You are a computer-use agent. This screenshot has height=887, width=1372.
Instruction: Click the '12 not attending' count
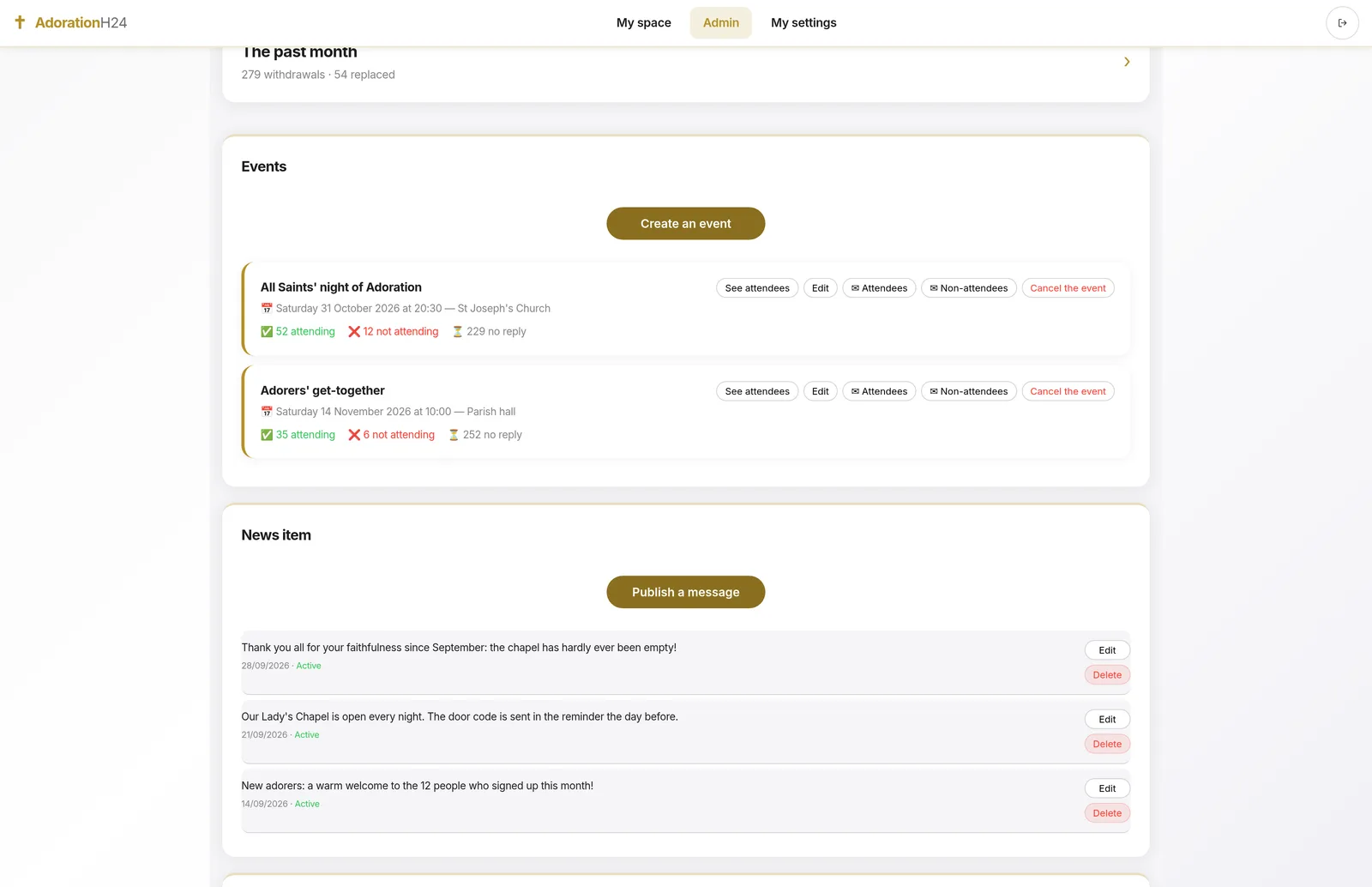pyautogui.click(x=393, y=331)
